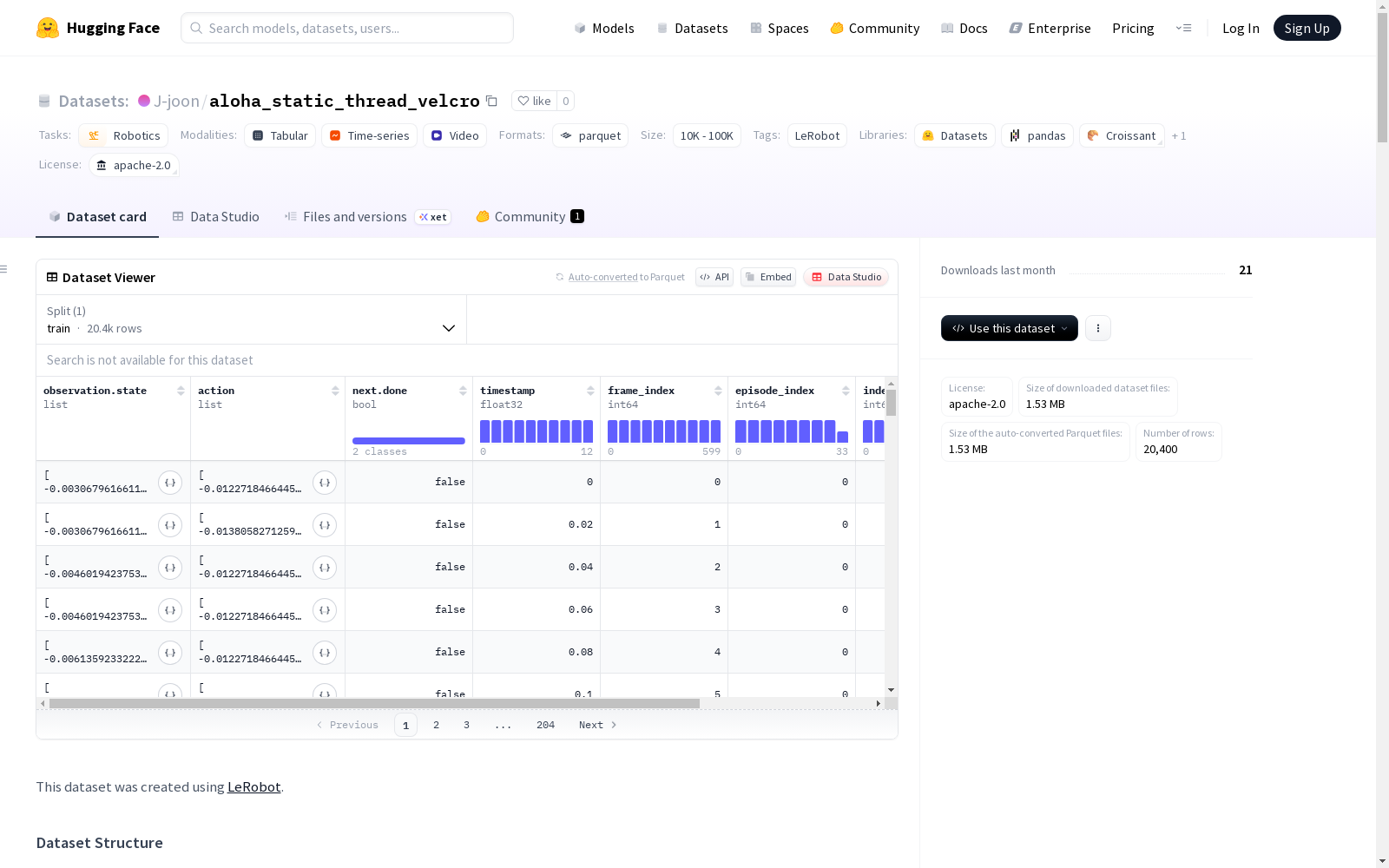
Task: Click the Hugging Face logo emoji
Action: pos(48,28)
